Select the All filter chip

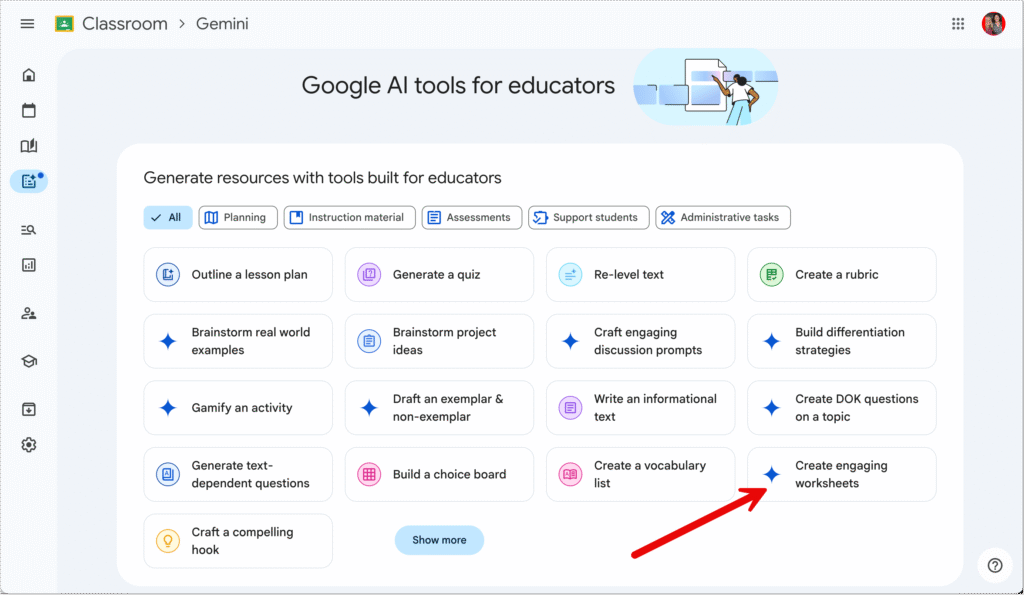(168, 217)
